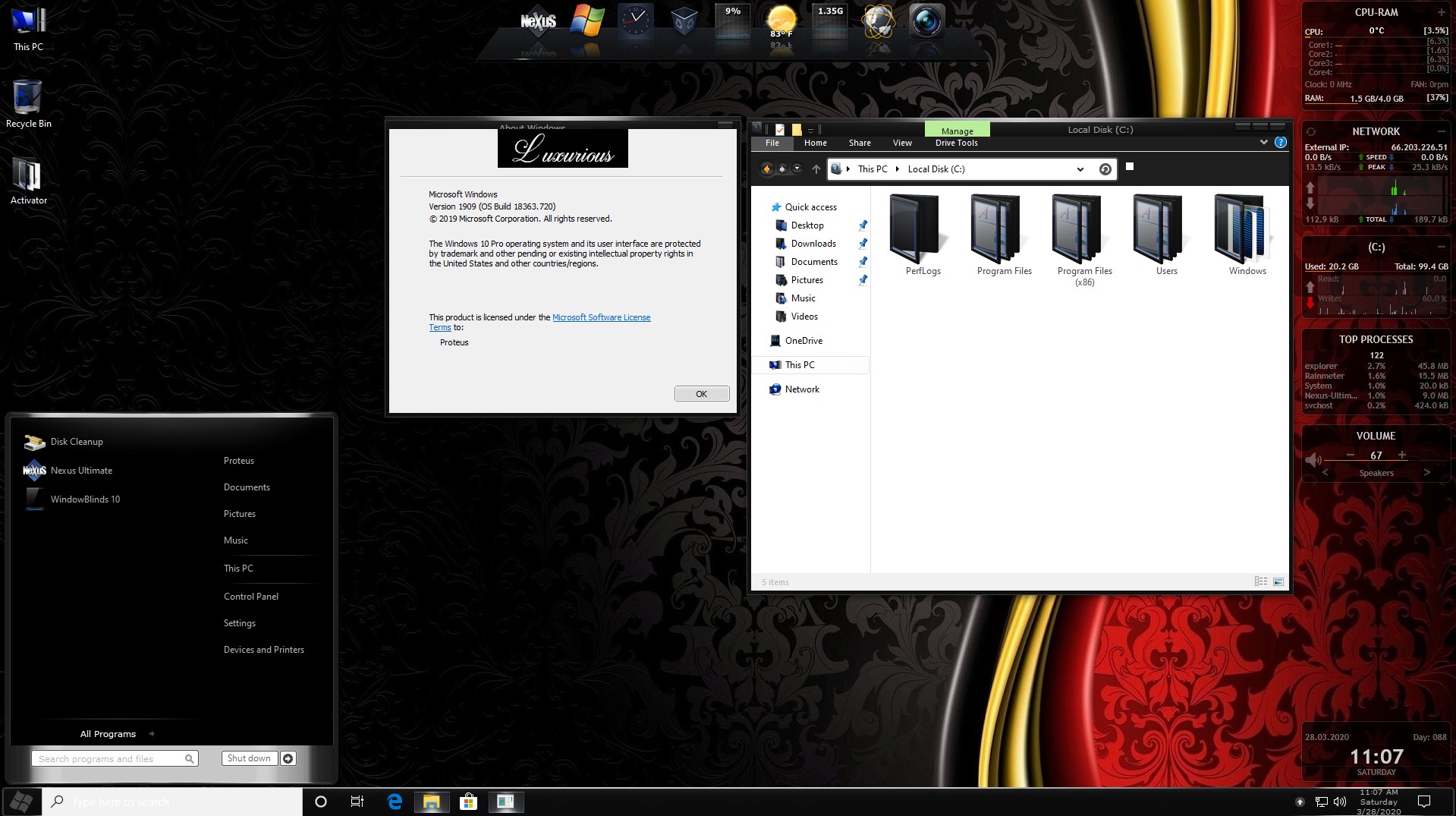Viewport: 1456px width, 816px height.
Task: Unpin Pictures from Quick access
Action: [863, 279]
